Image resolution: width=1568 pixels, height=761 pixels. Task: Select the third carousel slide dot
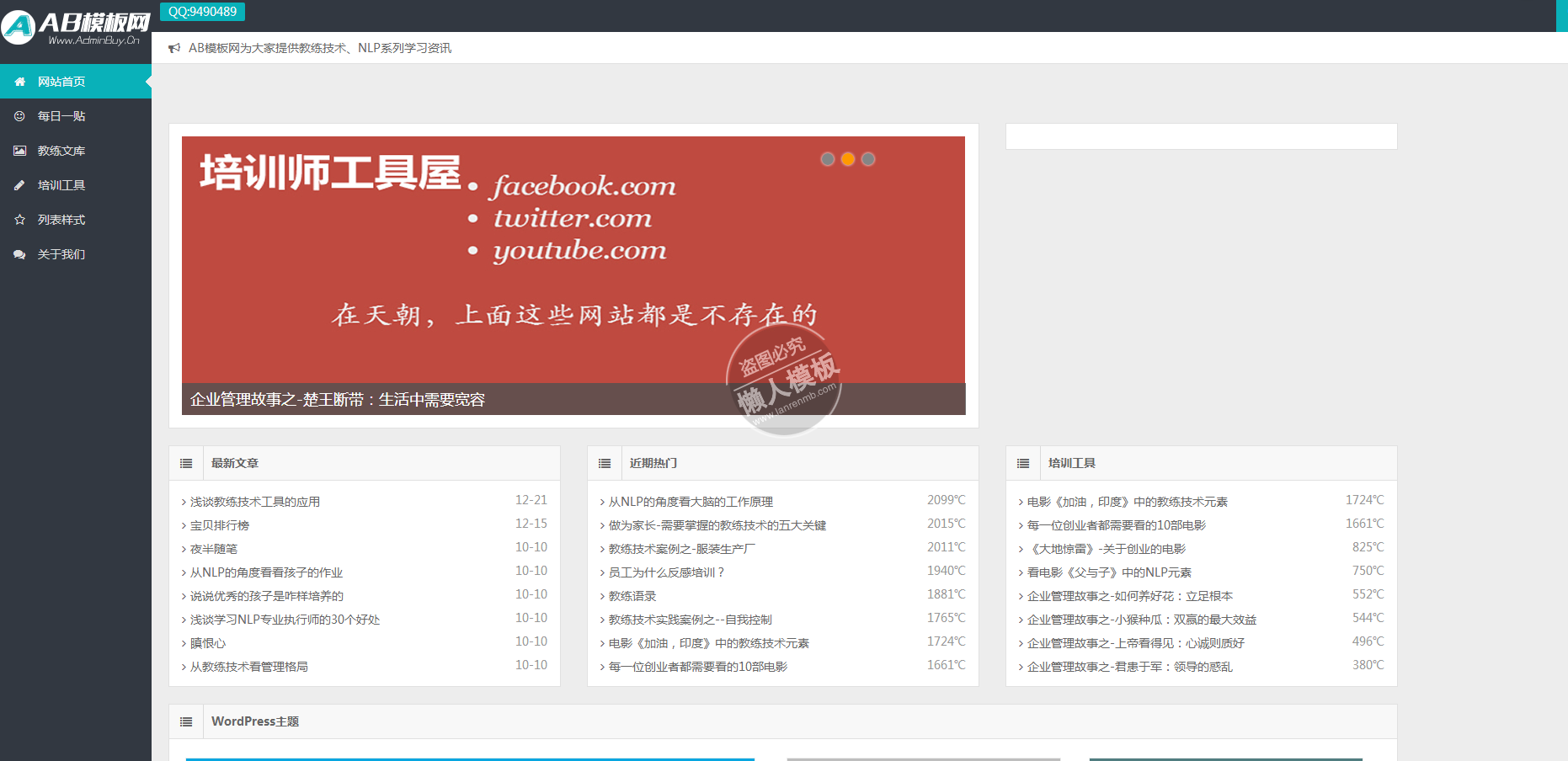click(x=868, y=159)
